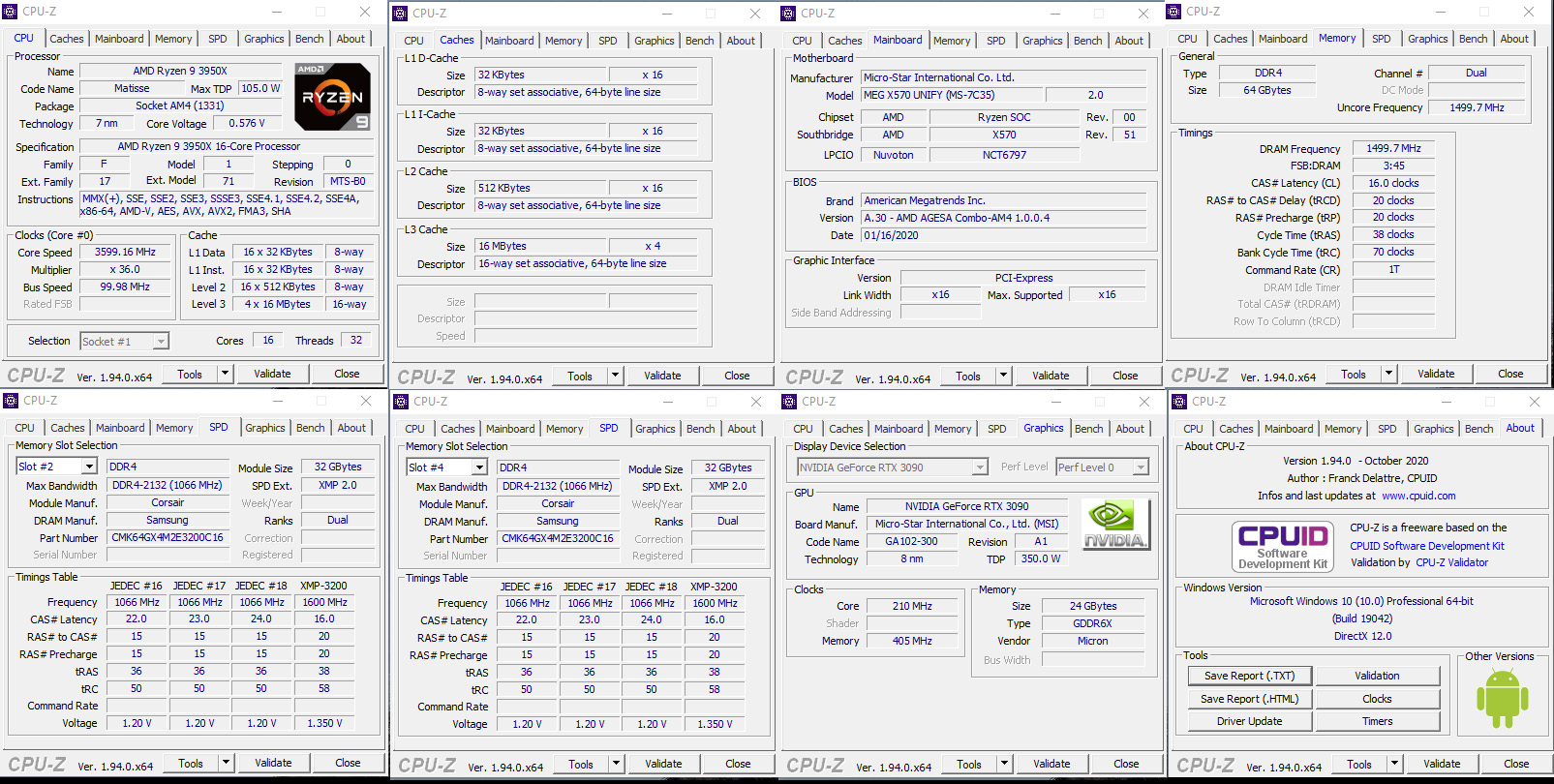The height and width of the screenshot is (784, 1554).
Task: Click the Save Report (.TXT) button
Action: point(1250,676)
